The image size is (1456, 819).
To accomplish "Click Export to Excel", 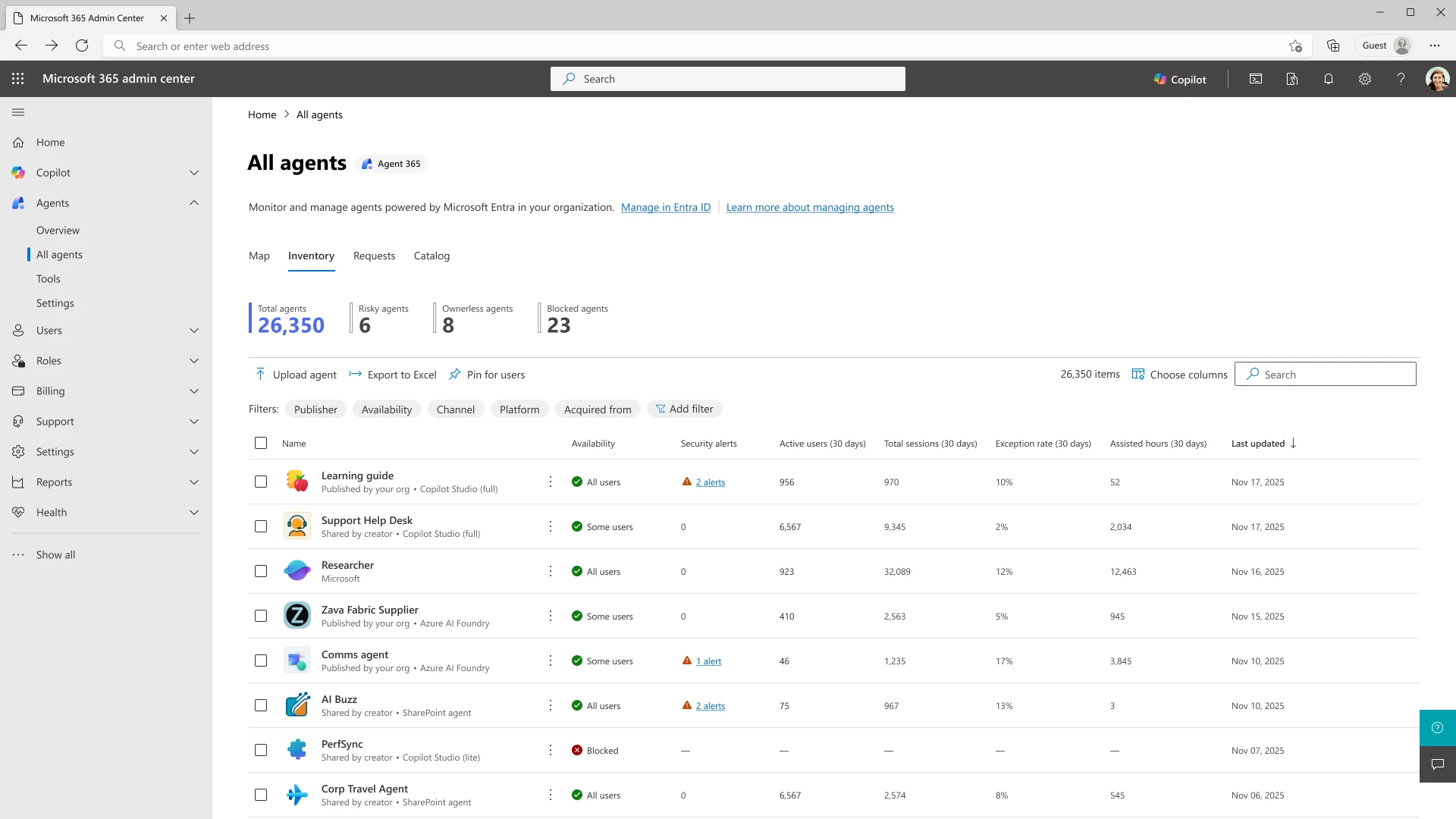I will coord(392,374).
